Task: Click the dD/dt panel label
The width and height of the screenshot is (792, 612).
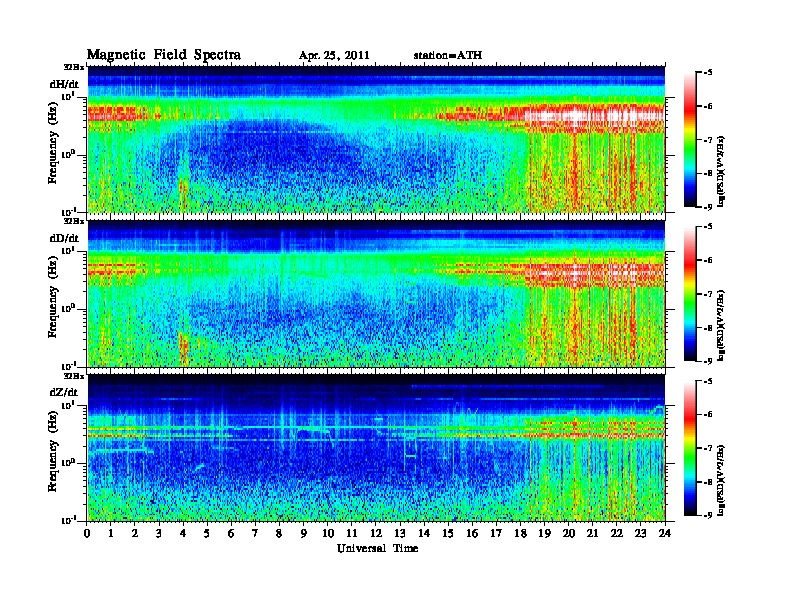Action: click(x=64, y=238)
